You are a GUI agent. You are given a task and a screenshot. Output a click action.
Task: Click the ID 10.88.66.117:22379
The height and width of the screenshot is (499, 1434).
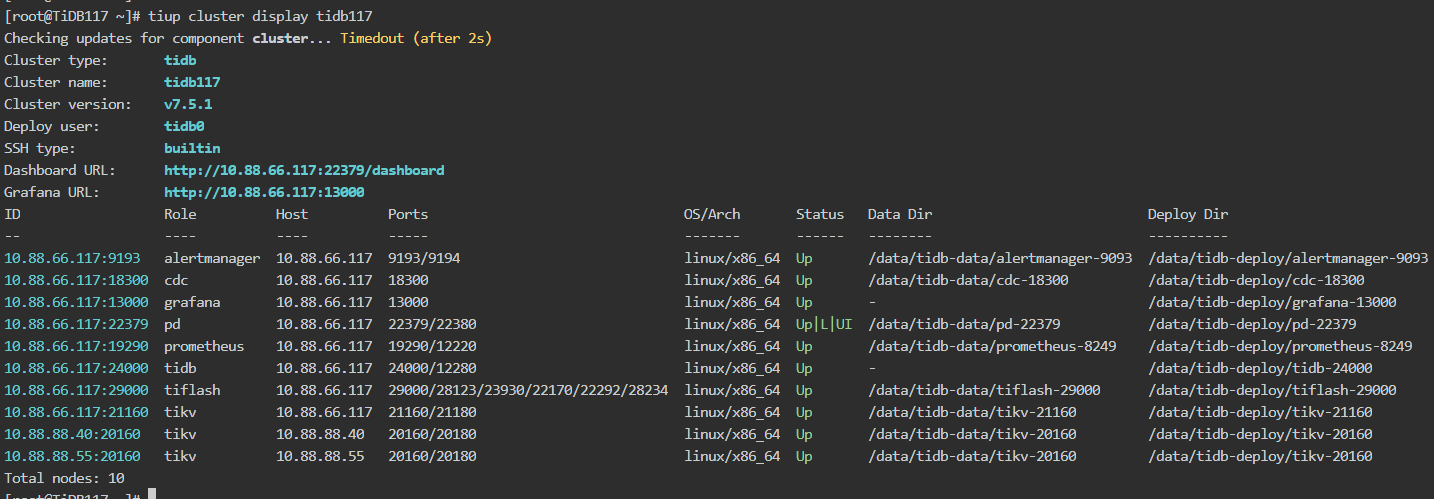click(x=76, y=324)
